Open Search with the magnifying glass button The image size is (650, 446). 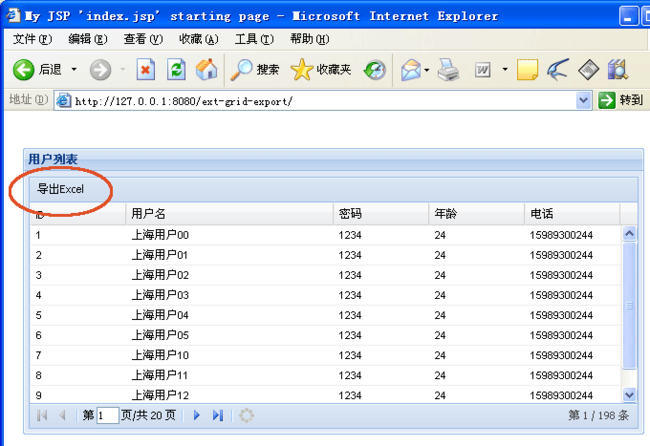[255, 69]
